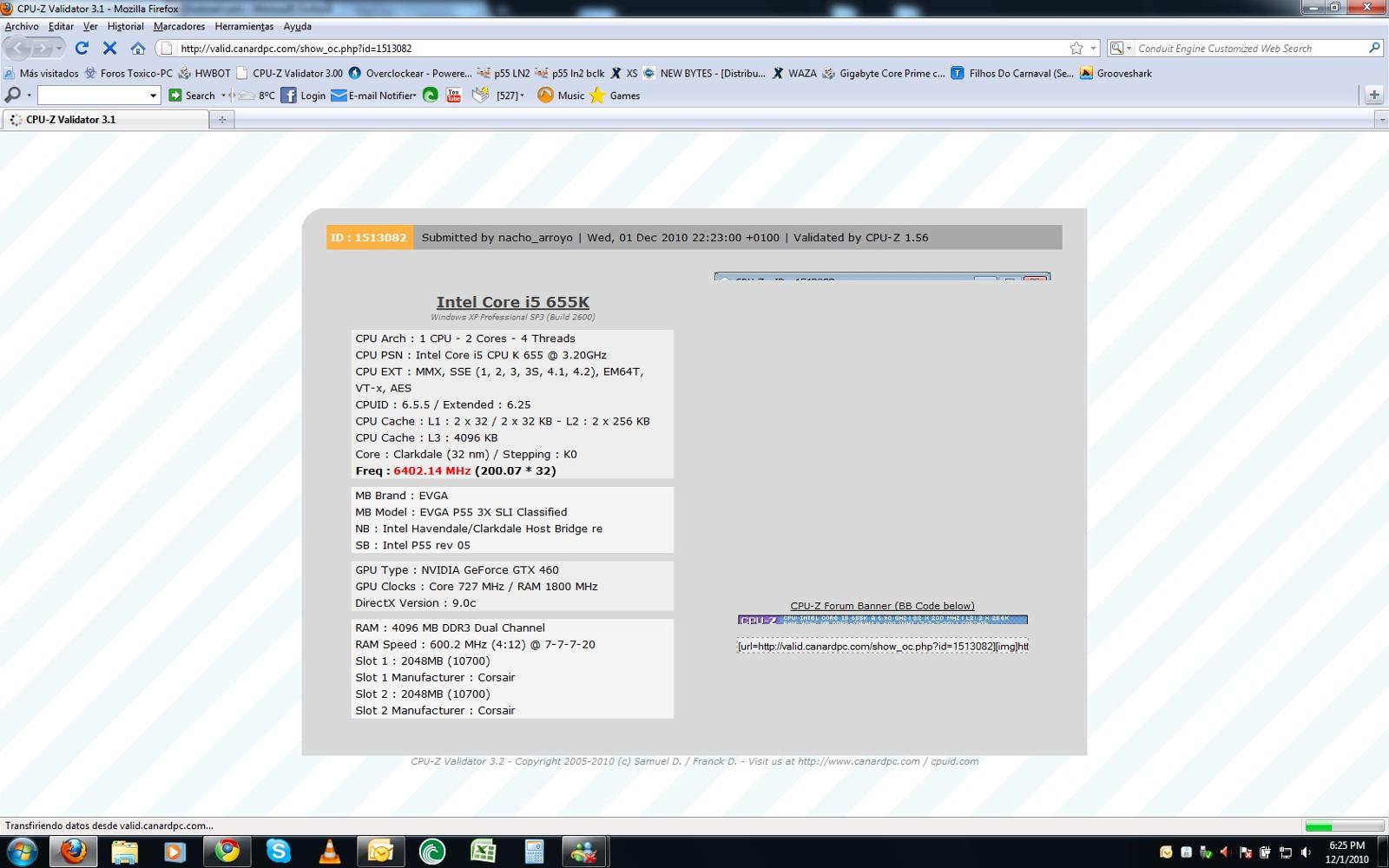Open the CPU-Z Validator 3.00 bookmark
Image resolution: width=1389 pixels, height=868 pixels.
(289, 73)
